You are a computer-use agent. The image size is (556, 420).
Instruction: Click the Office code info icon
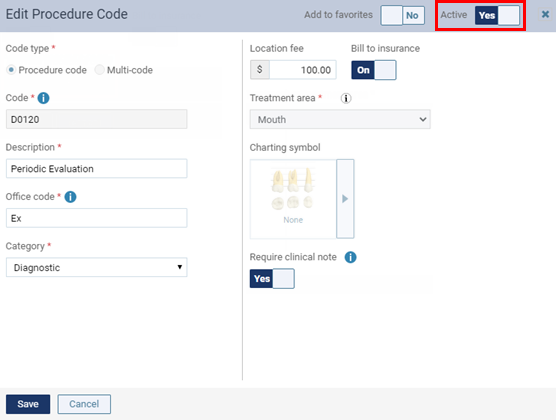tap(70, 197)
